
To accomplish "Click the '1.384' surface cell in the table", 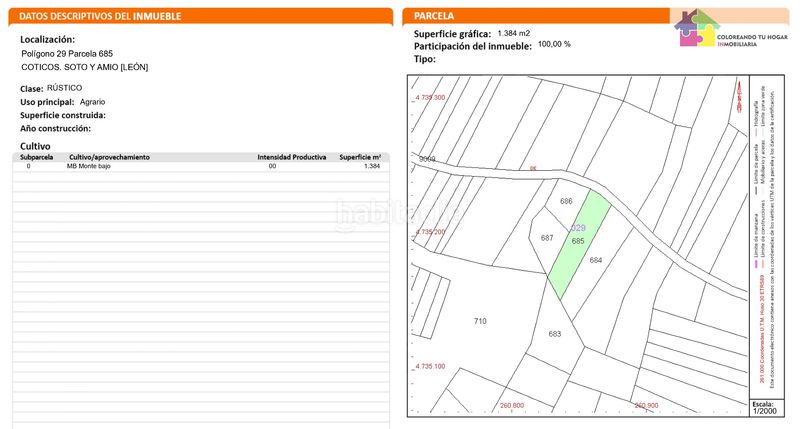I will click(x=372, y=166).
